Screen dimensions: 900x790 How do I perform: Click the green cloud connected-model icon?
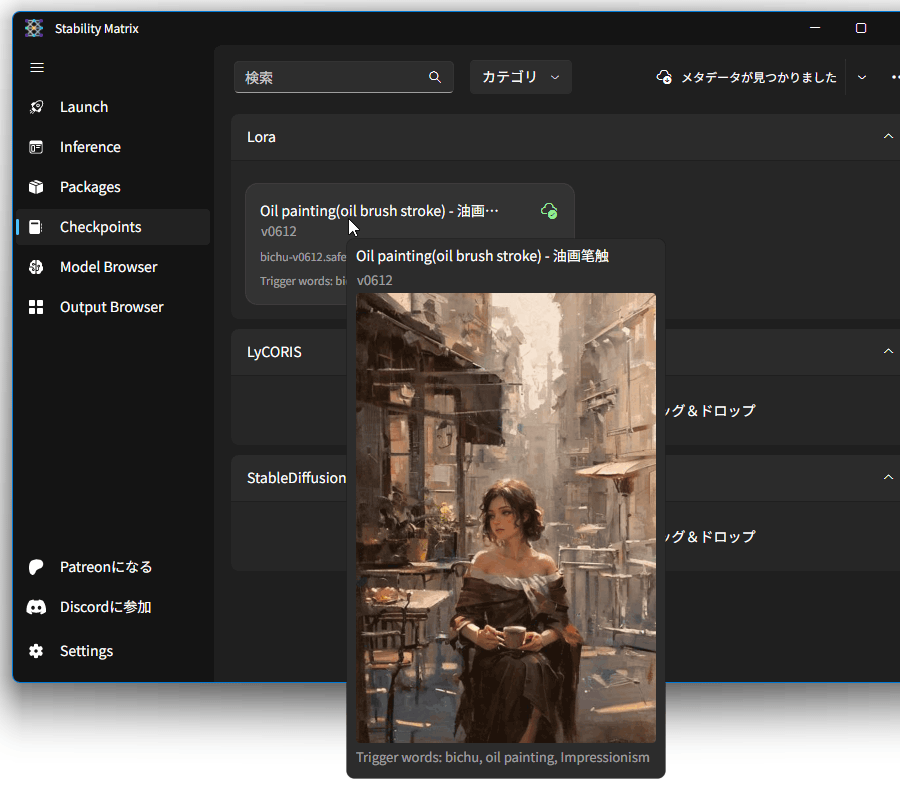point(549,211)
